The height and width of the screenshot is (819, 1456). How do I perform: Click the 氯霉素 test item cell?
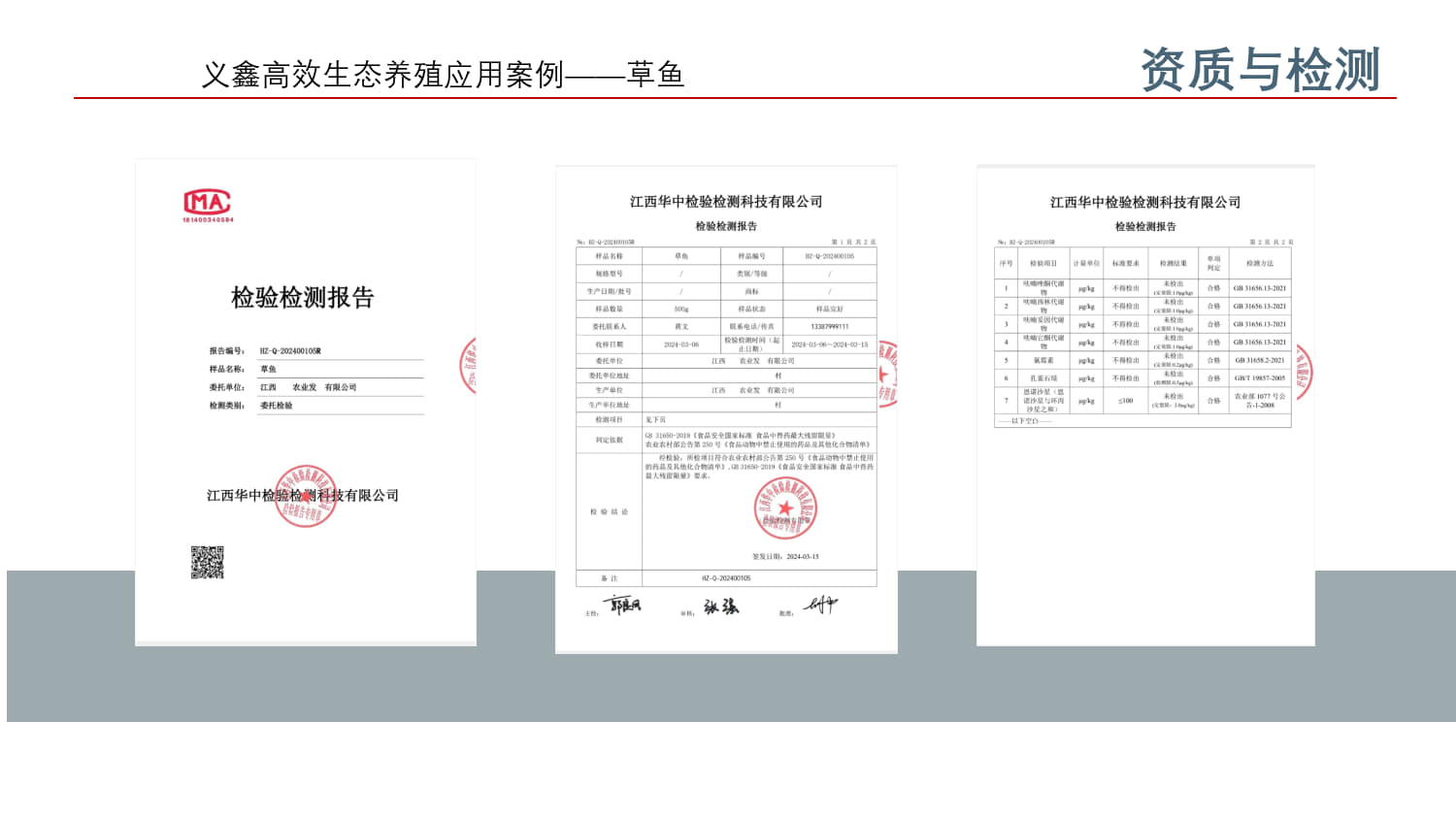click(x=1043, y=360)
